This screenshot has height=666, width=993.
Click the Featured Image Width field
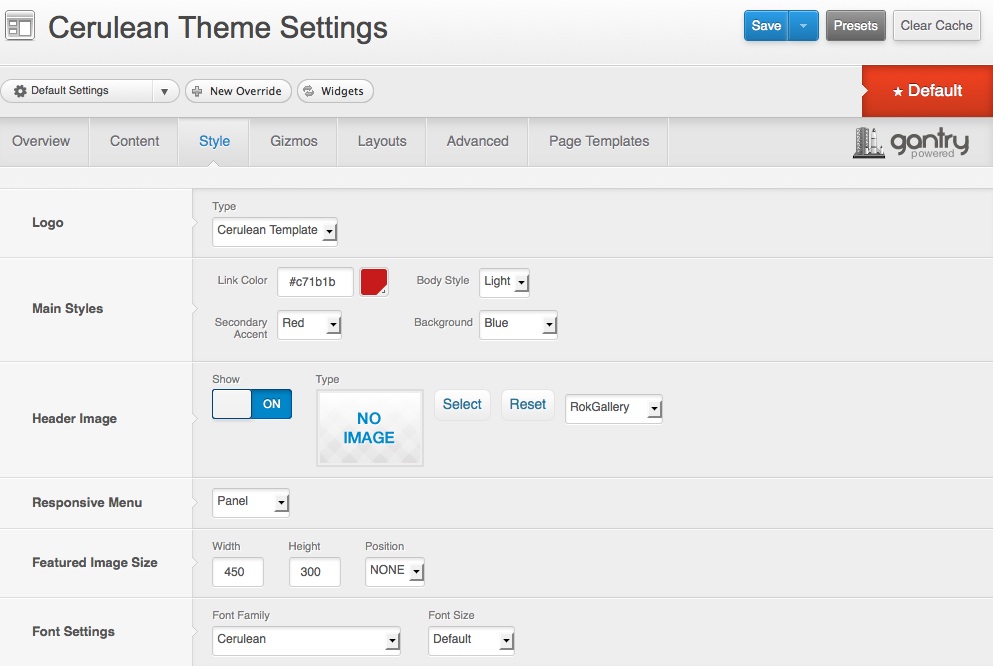[238, 572]
